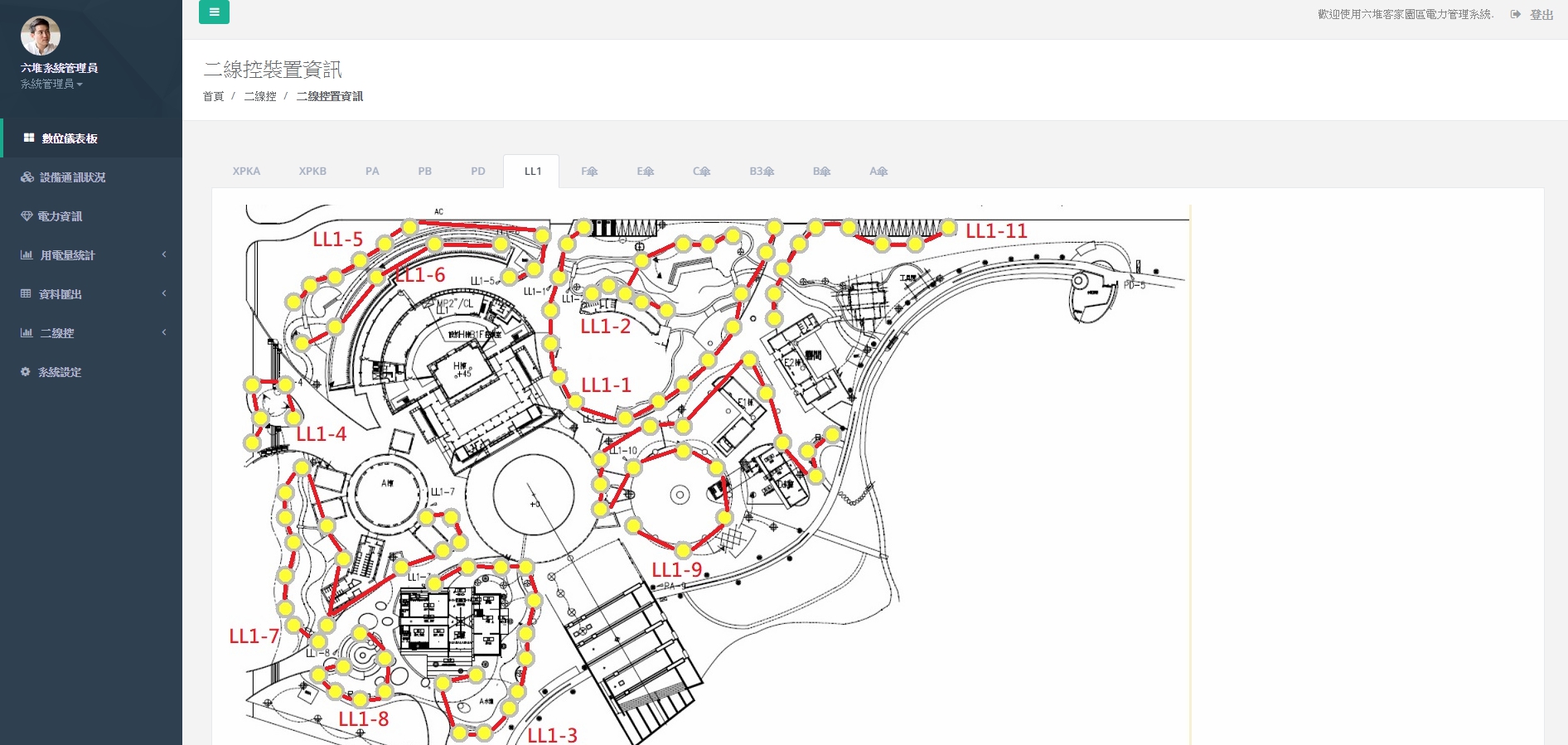This screenshot has width=1568, height=745.
Task: Click the 設備通訊狀況 sidebar icon
Action: pyautogui.click(x=27, y=177)
